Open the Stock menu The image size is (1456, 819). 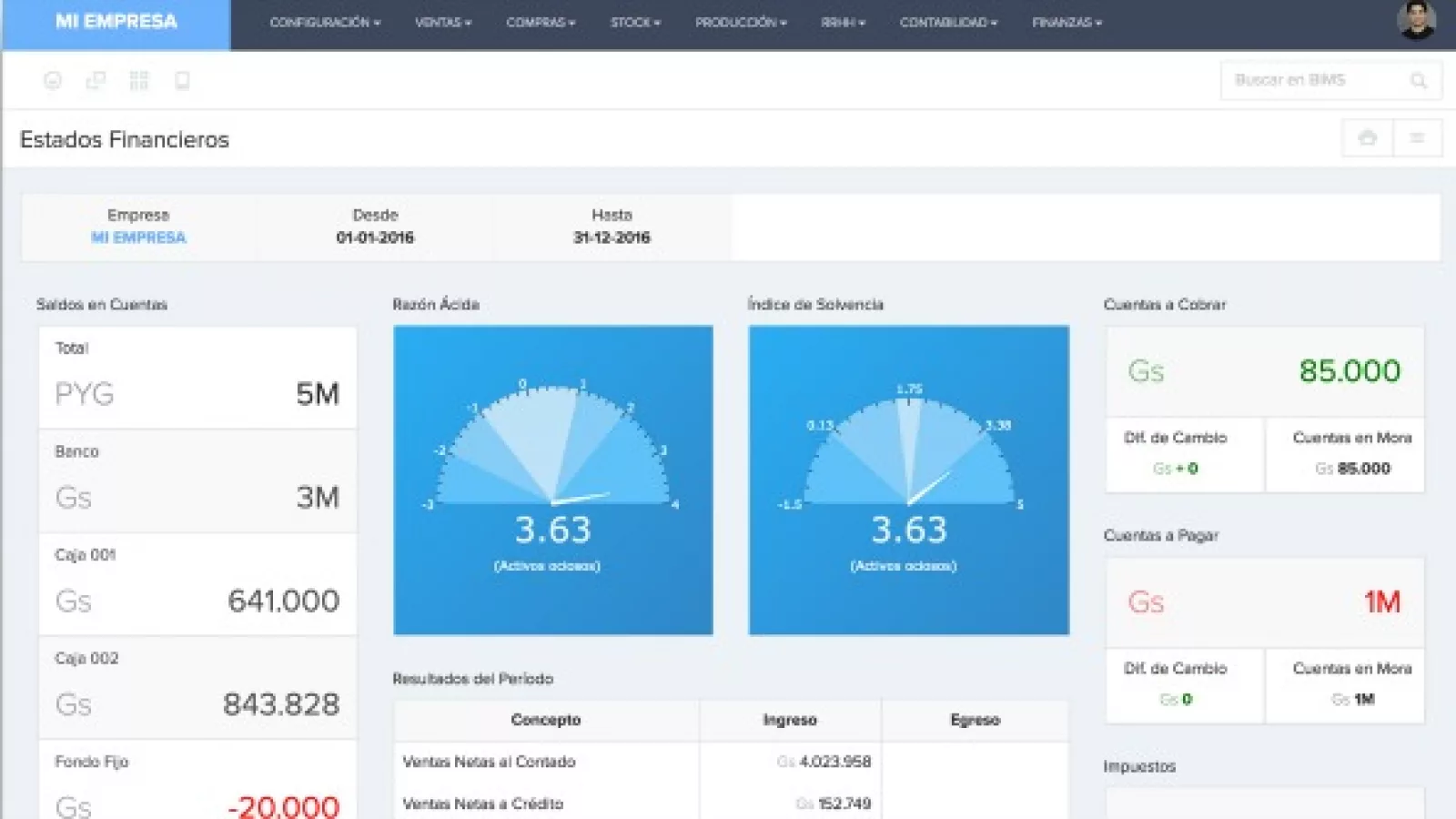click(x=635, y=23)
